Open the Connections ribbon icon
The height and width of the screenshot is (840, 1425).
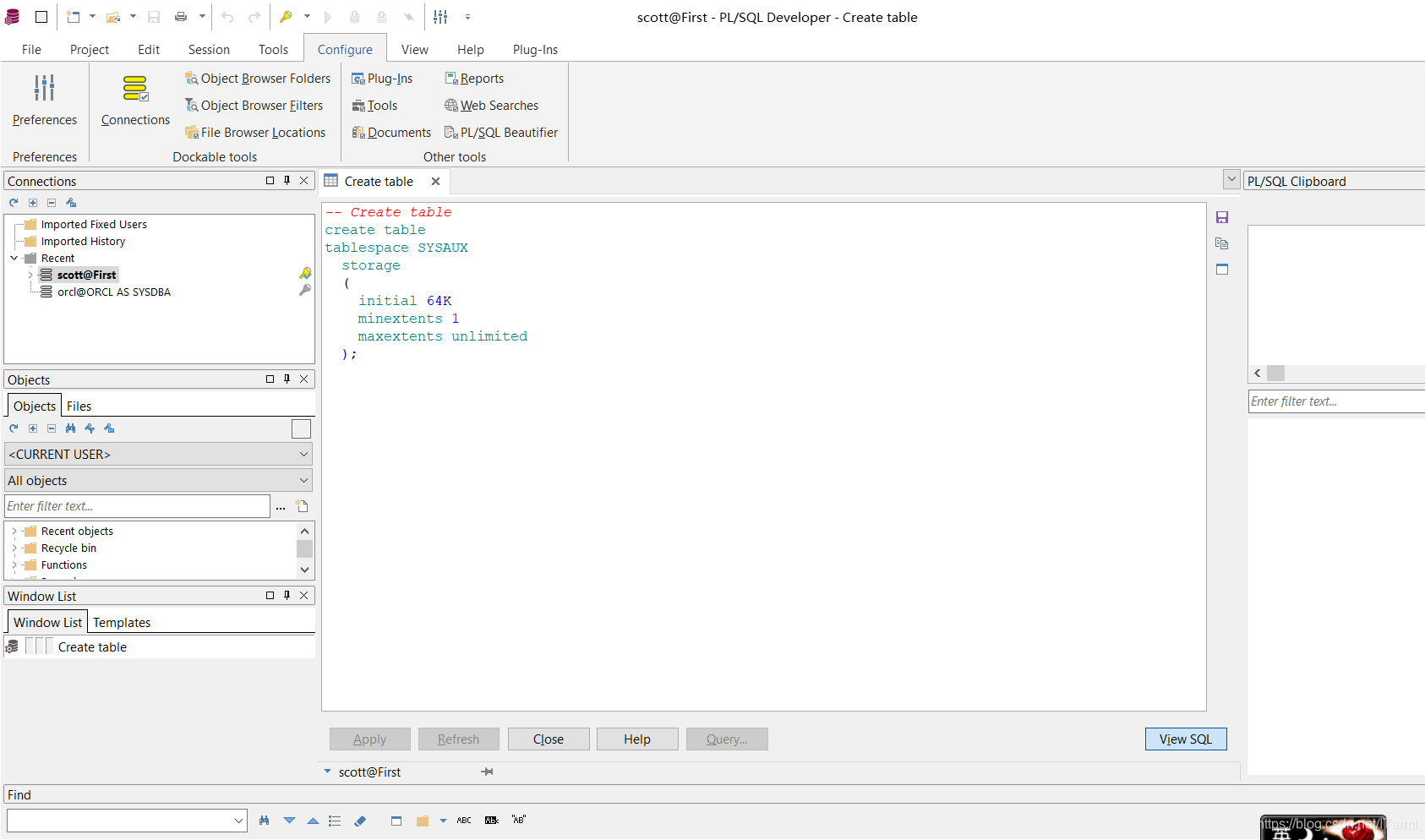135,88
